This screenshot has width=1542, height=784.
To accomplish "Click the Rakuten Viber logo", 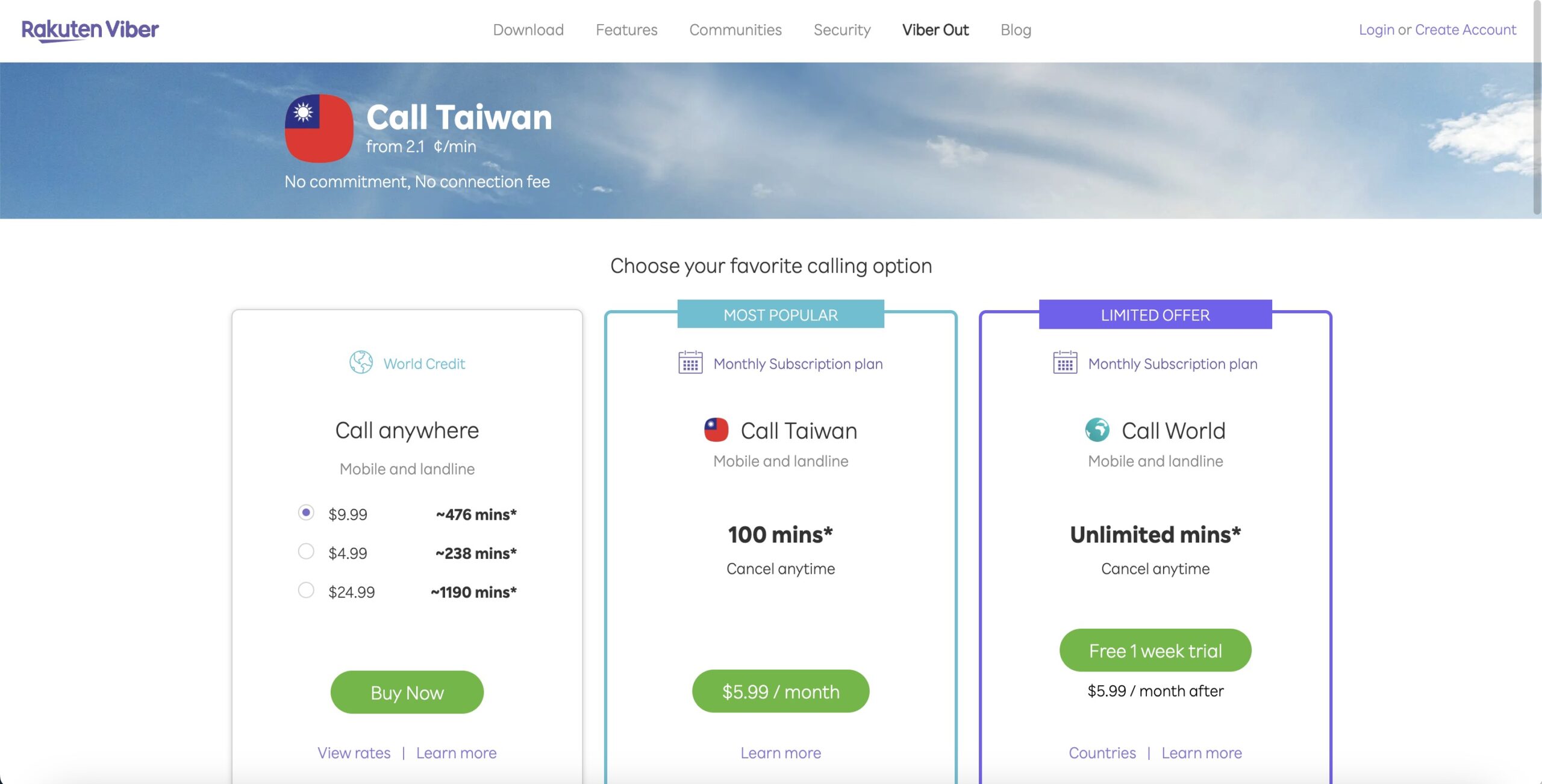I will (90, 30).
